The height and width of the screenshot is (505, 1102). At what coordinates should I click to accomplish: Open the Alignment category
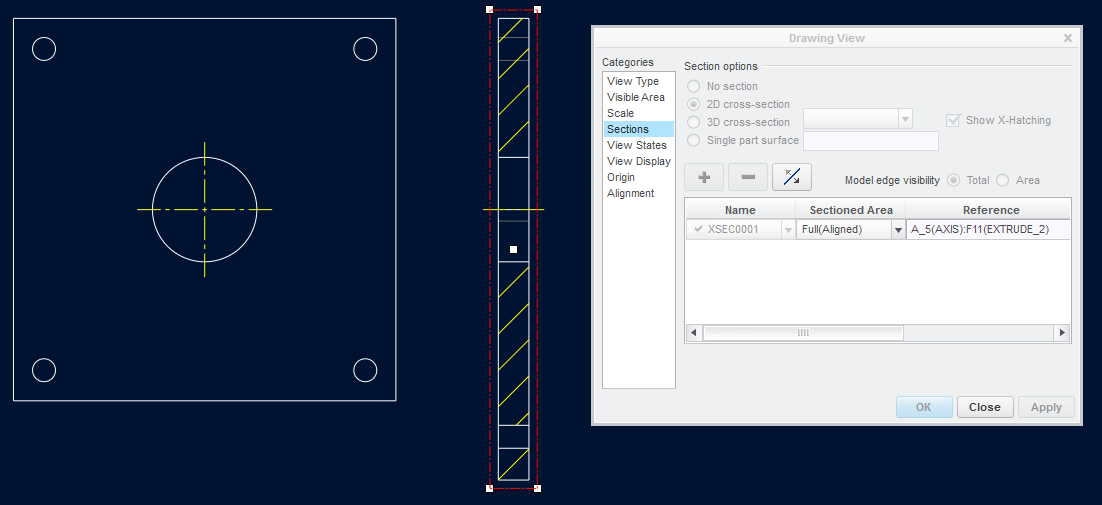click(631, 193)
